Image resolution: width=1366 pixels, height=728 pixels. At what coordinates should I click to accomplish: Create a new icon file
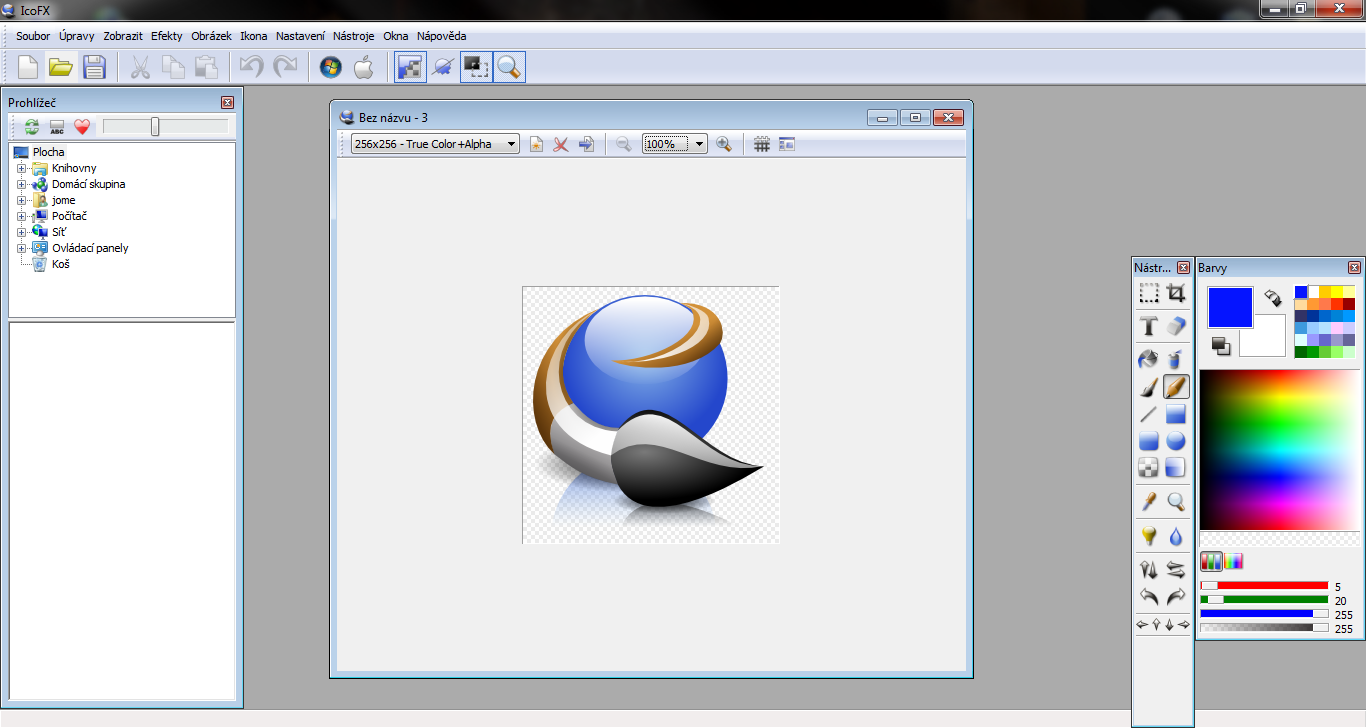(x=29, y=67)
